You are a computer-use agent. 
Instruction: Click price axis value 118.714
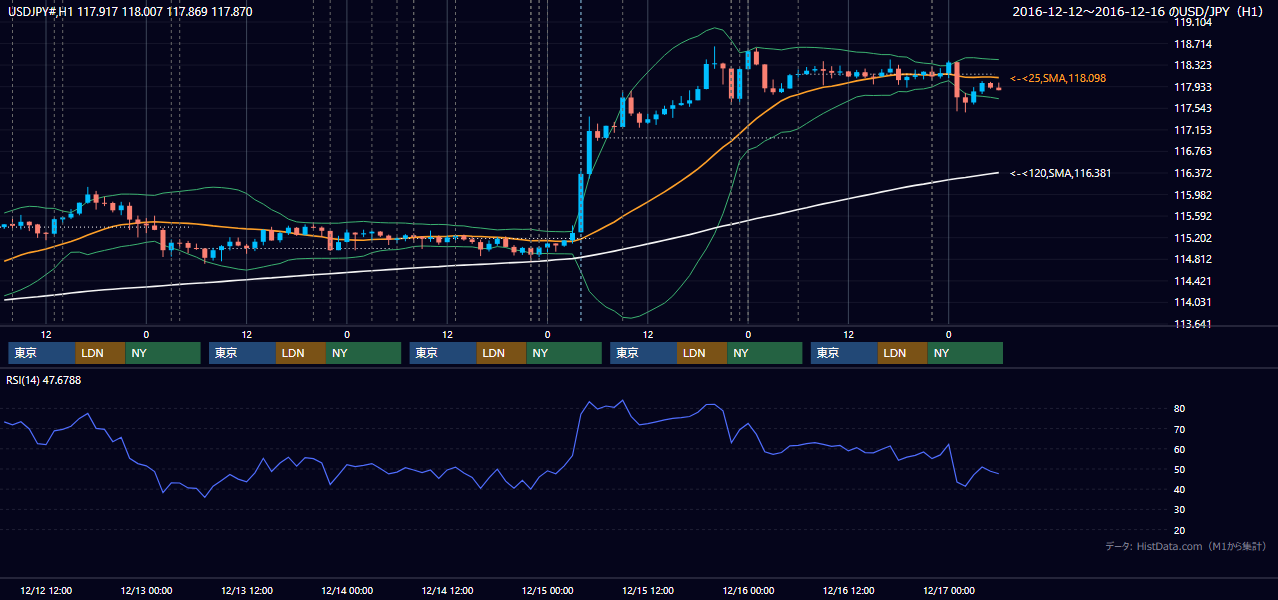(x=1192, y=44)
